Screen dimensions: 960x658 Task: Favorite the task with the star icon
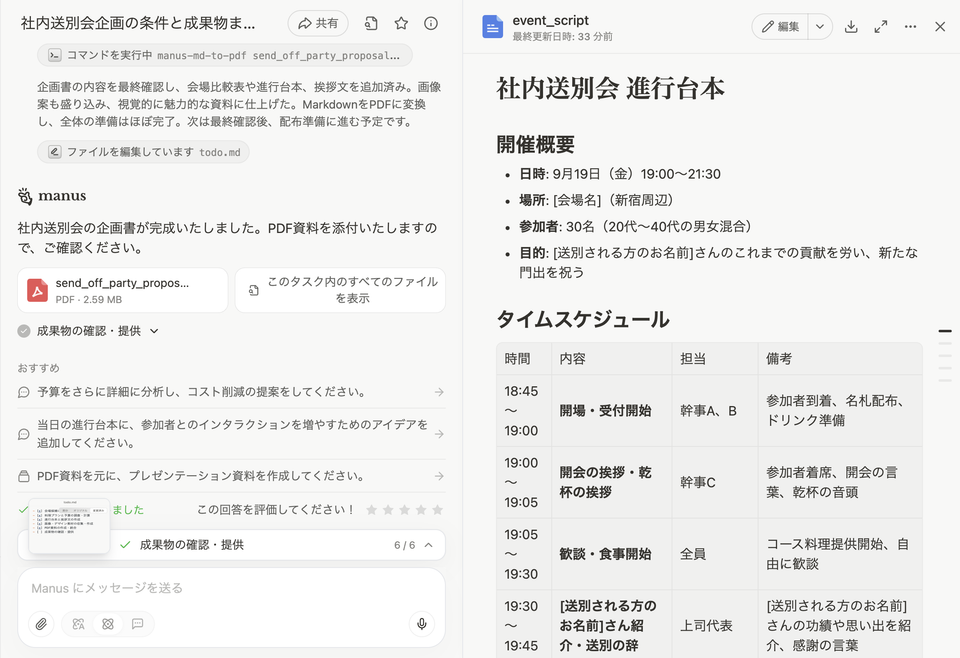click(x=401, y=23)
